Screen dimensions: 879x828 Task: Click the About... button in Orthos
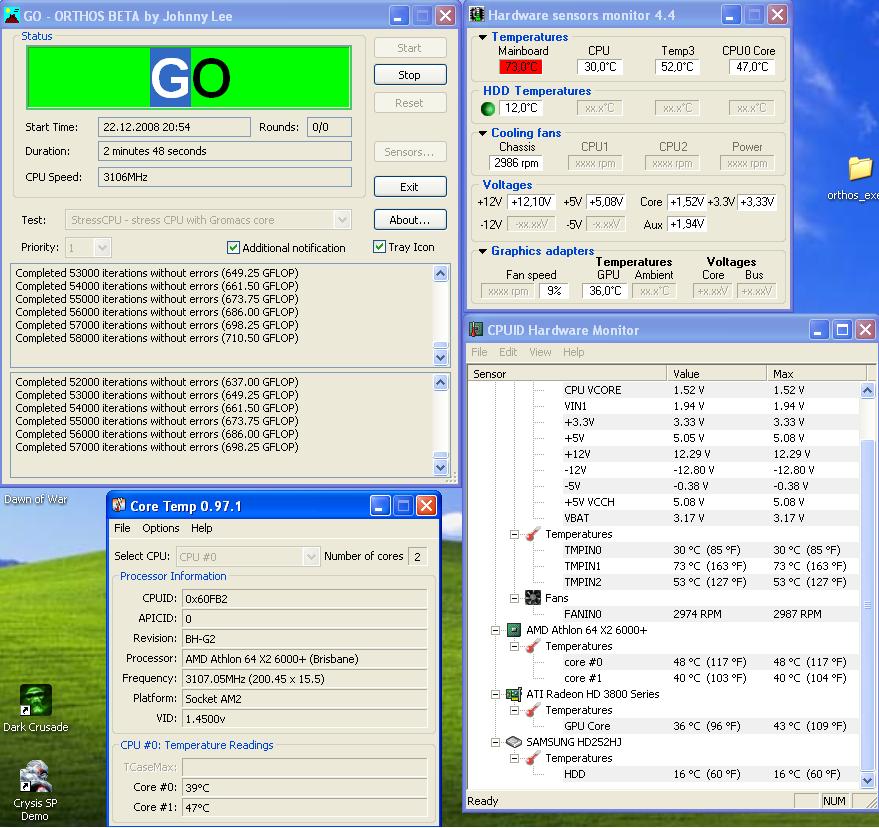tap(410, 220)
